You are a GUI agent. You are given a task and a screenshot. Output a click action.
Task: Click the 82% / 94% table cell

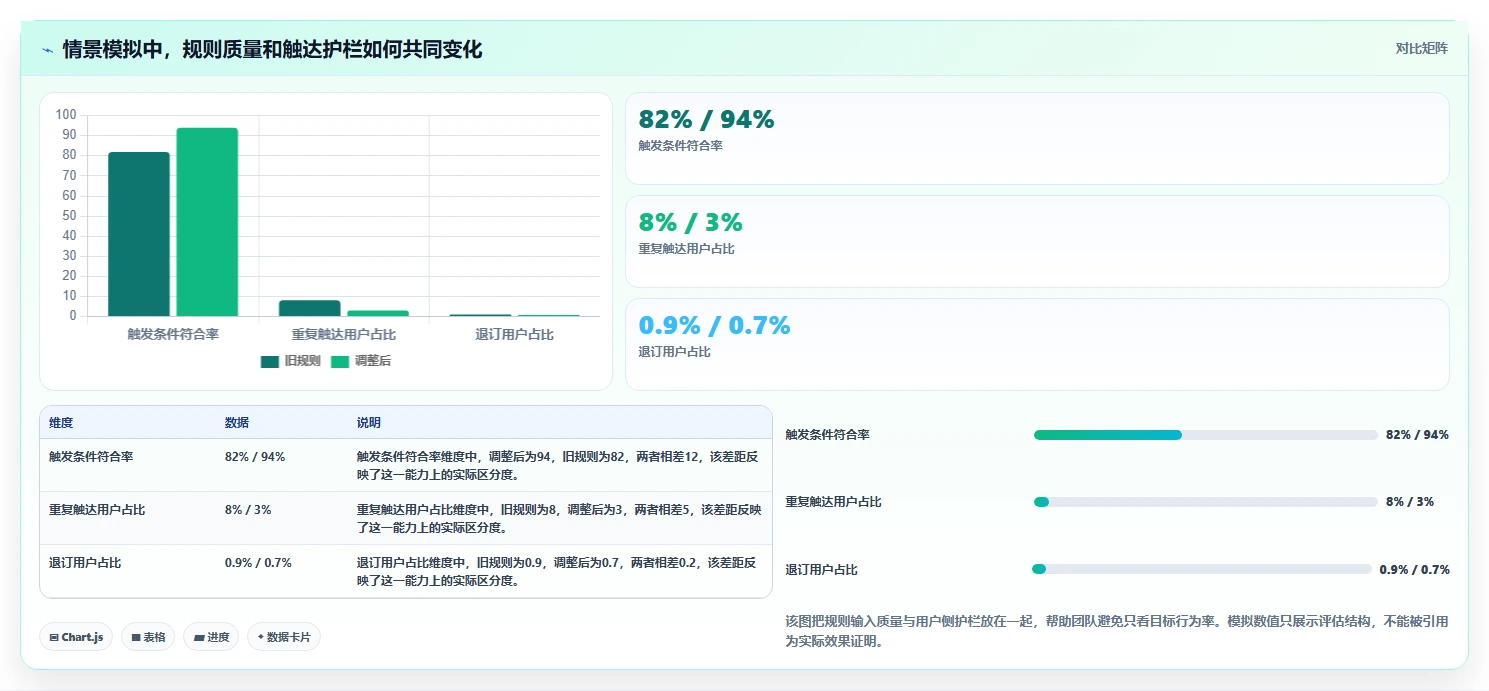255,457
